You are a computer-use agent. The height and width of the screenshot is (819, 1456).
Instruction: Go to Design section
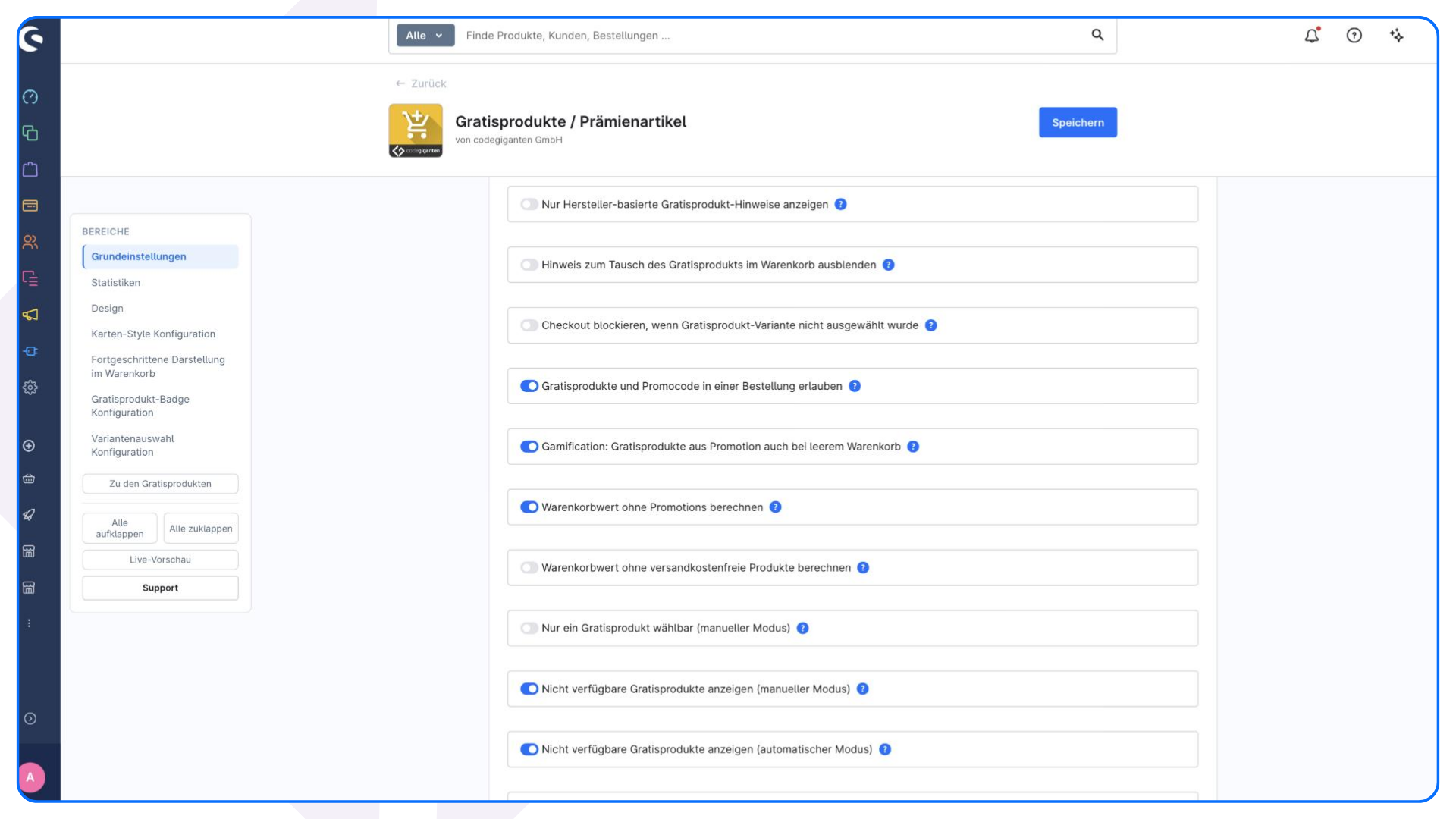point(107,309)
